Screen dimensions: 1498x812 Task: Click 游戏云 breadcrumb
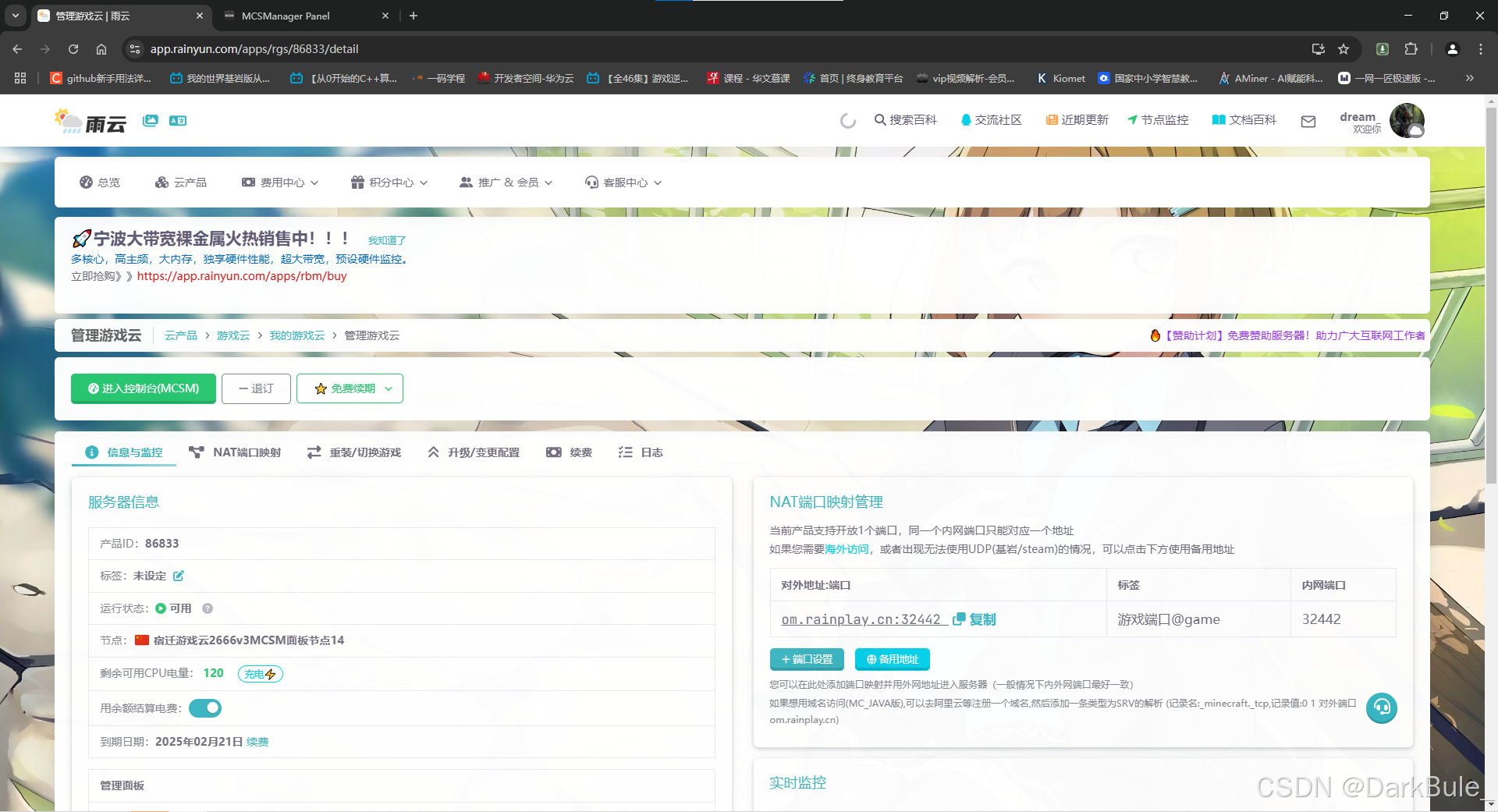233,335
